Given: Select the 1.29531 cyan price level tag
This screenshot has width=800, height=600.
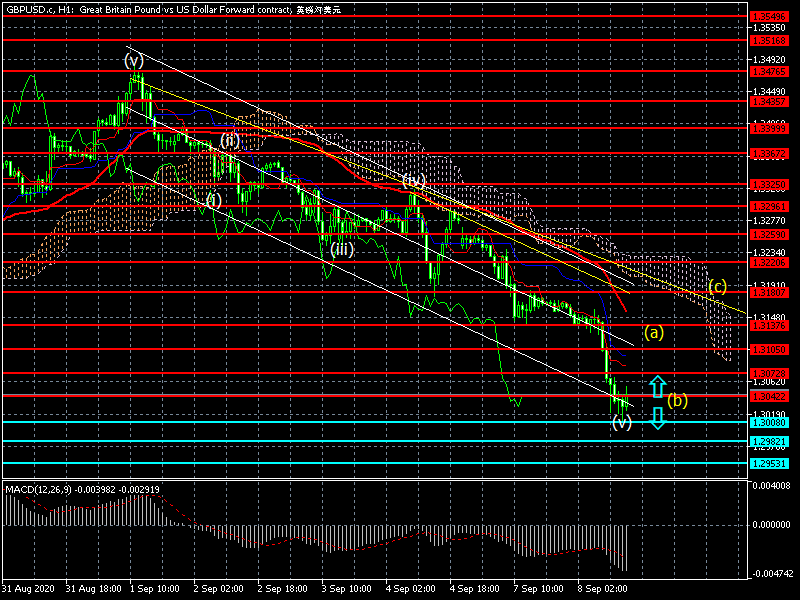Looking at the screenshot, I should pyautogui.click(x=765, y=463).
